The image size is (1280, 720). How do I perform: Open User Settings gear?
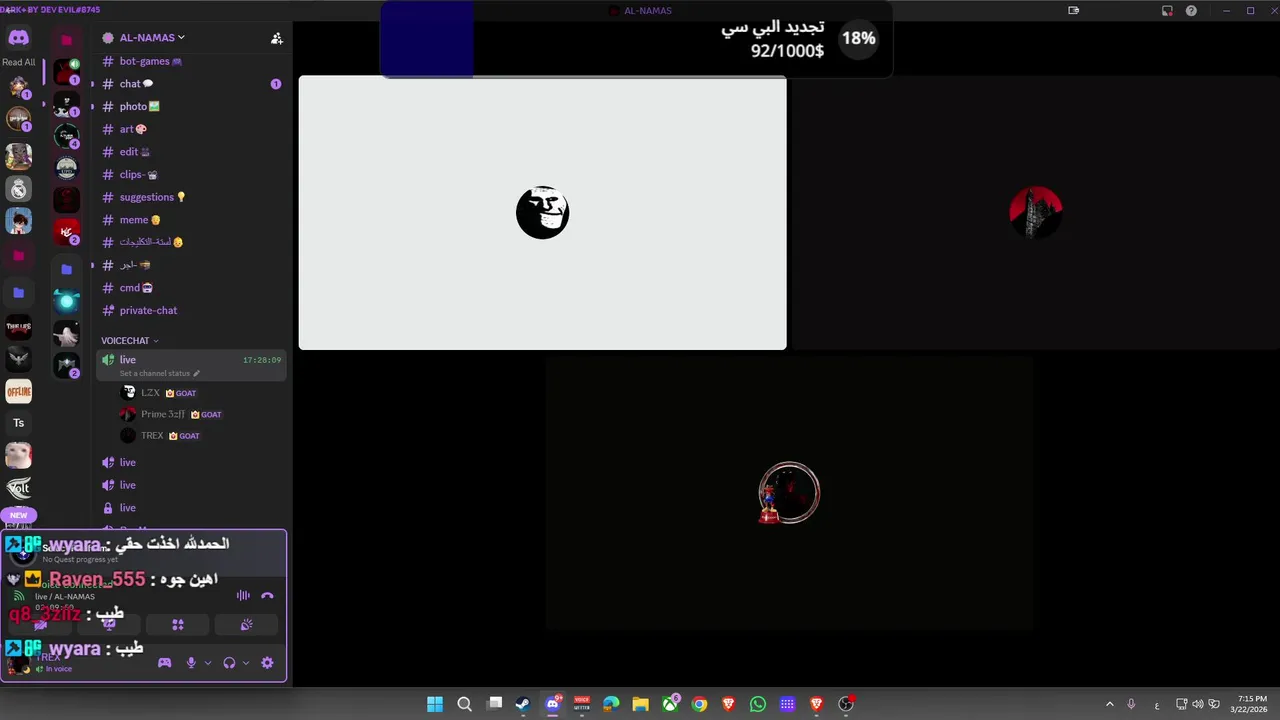[x=267, y=663]
